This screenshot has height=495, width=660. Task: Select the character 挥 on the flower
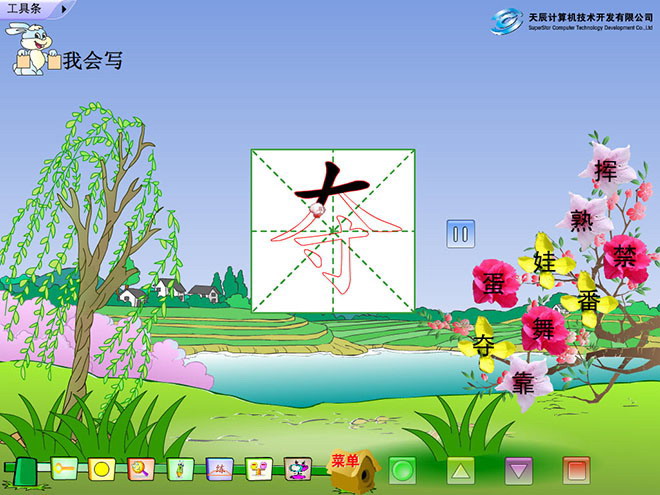point(605,170)
